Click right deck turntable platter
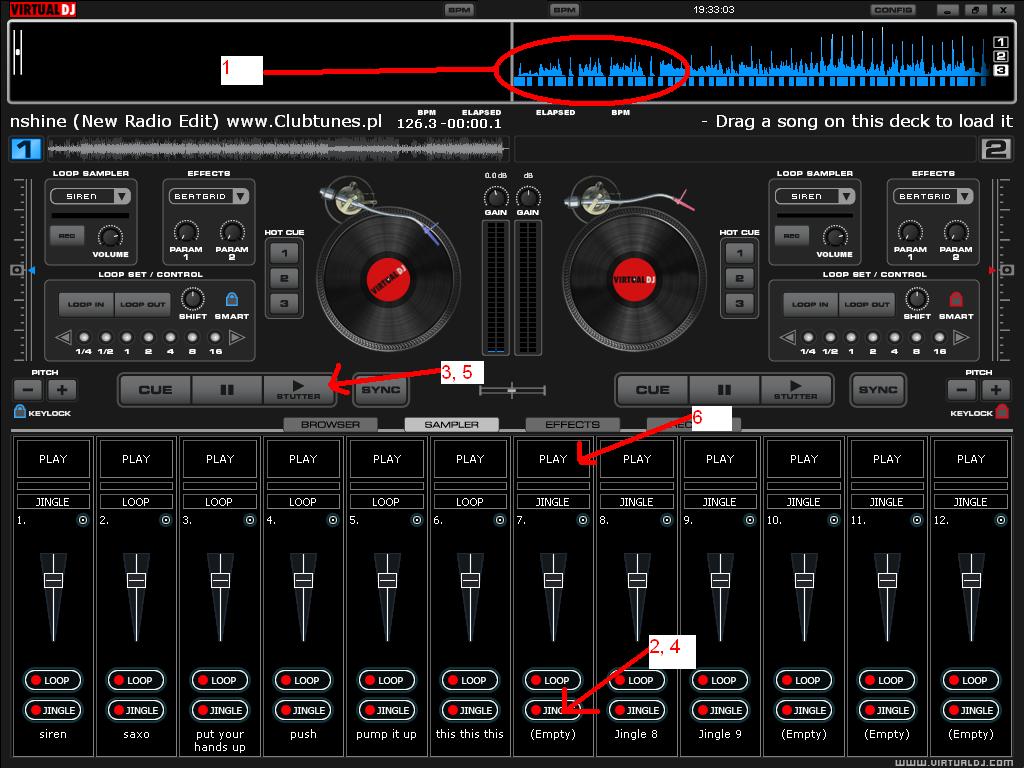 click(634, 280)
